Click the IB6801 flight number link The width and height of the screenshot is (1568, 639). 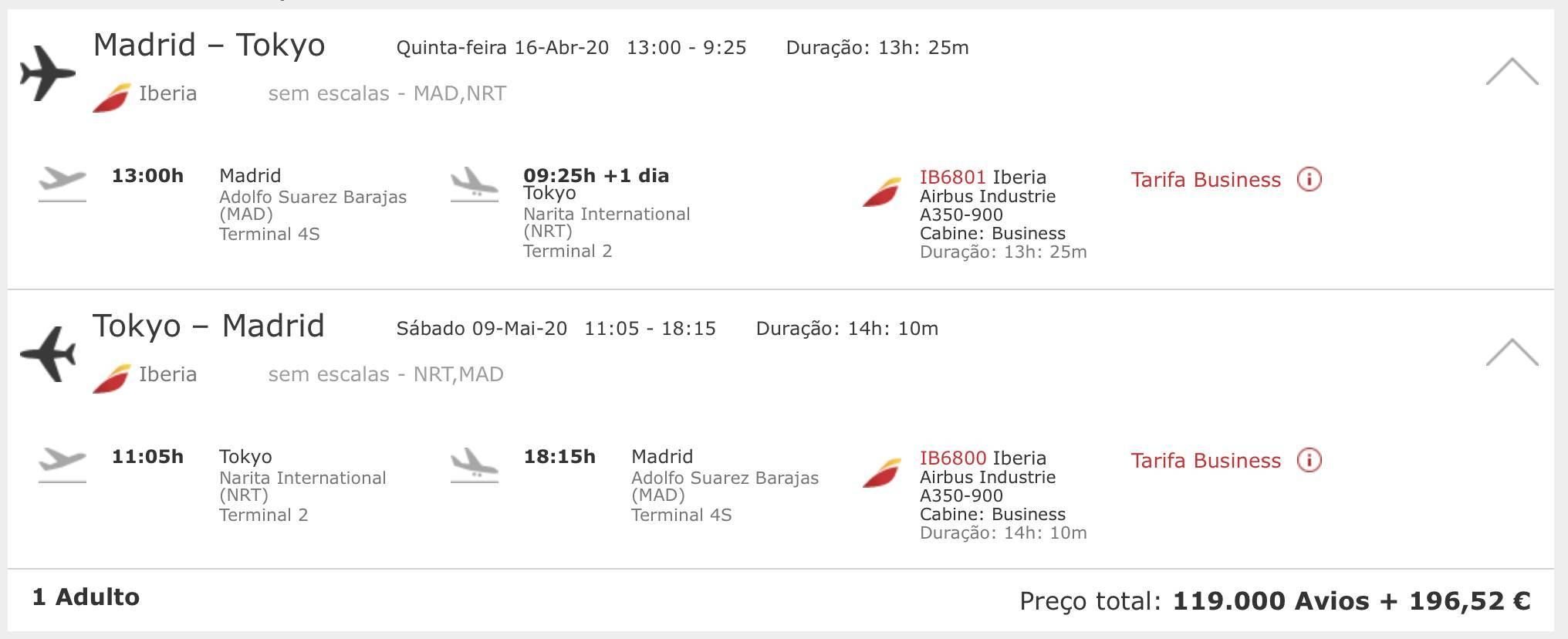click(x=952, y=177)
